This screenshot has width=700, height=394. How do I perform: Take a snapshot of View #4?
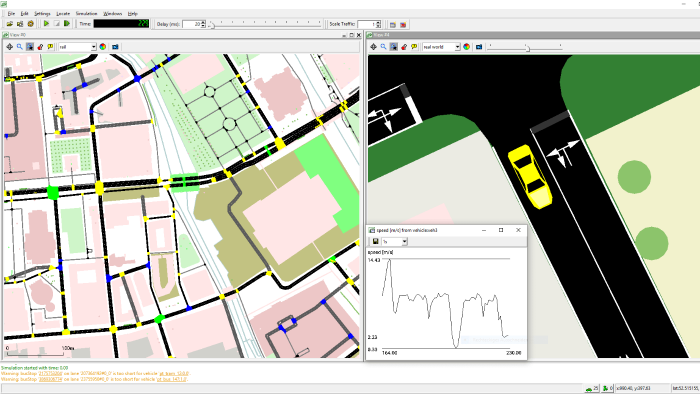pos(479,46)
